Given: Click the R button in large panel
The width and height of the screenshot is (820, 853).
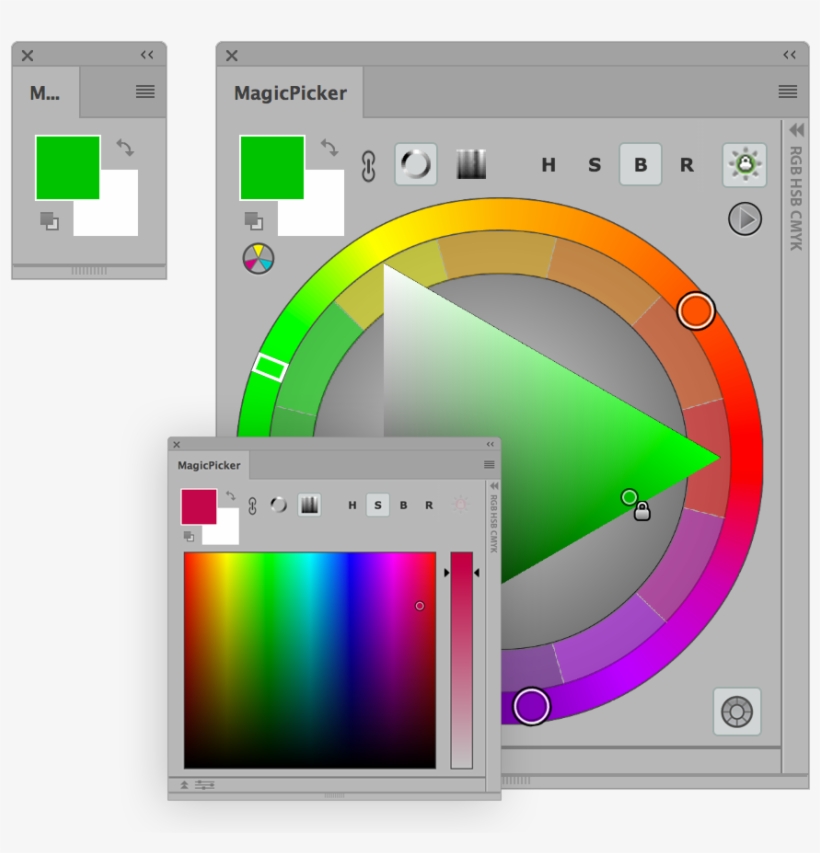Looking at the screenshot, I should [x=686, y=165].
